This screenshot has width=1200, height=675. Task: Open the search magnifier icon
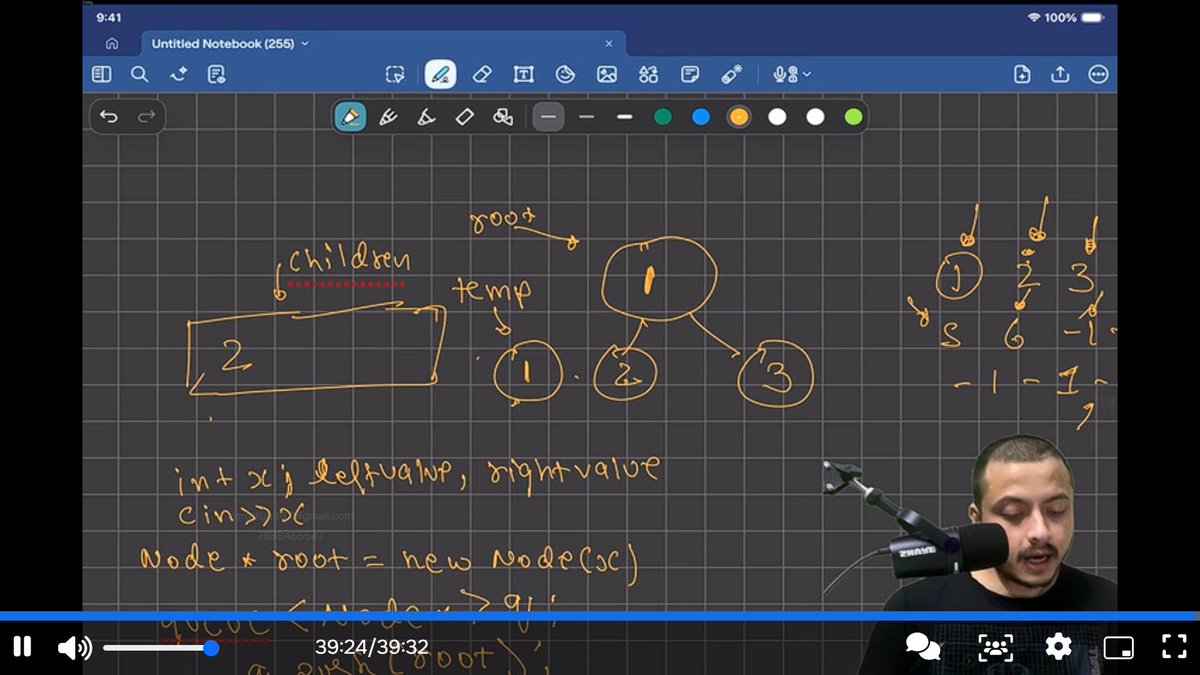coord(140,74)
